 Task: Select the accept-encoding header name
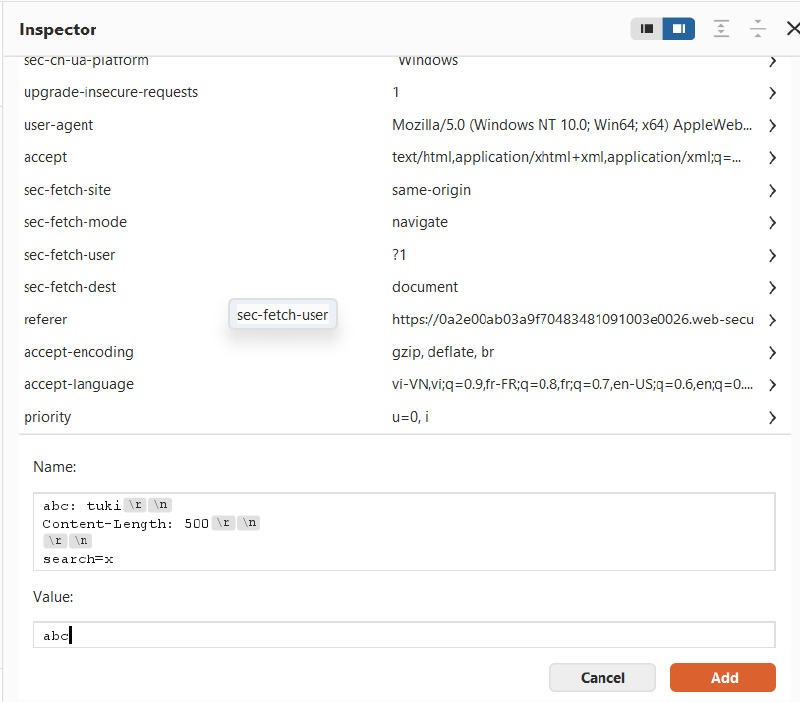79,352
